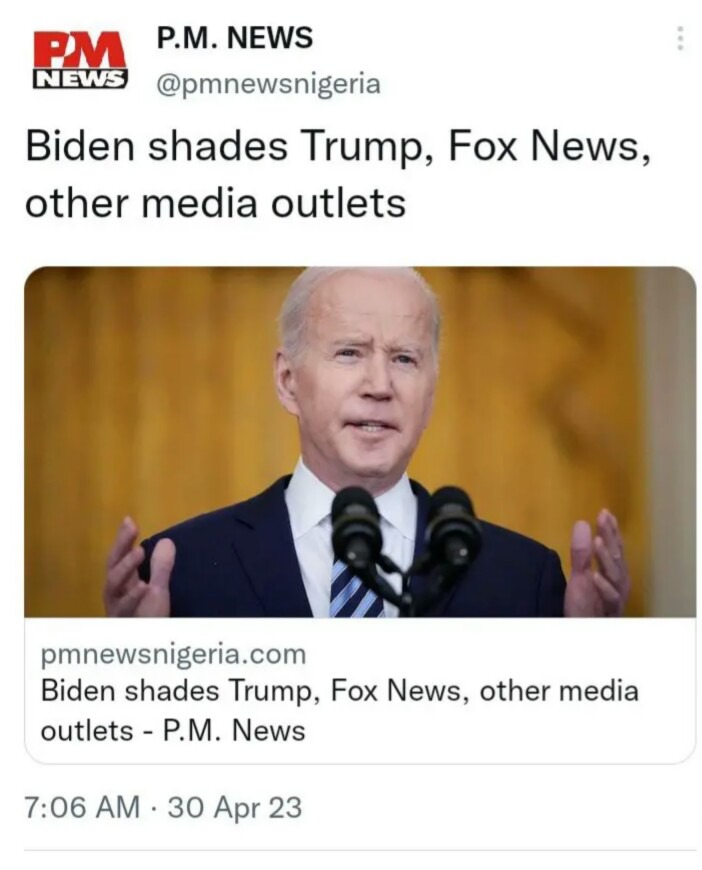Click the black NEWS banner in logo
Viewport: 702px width, 870px height.
click(80, 80)
